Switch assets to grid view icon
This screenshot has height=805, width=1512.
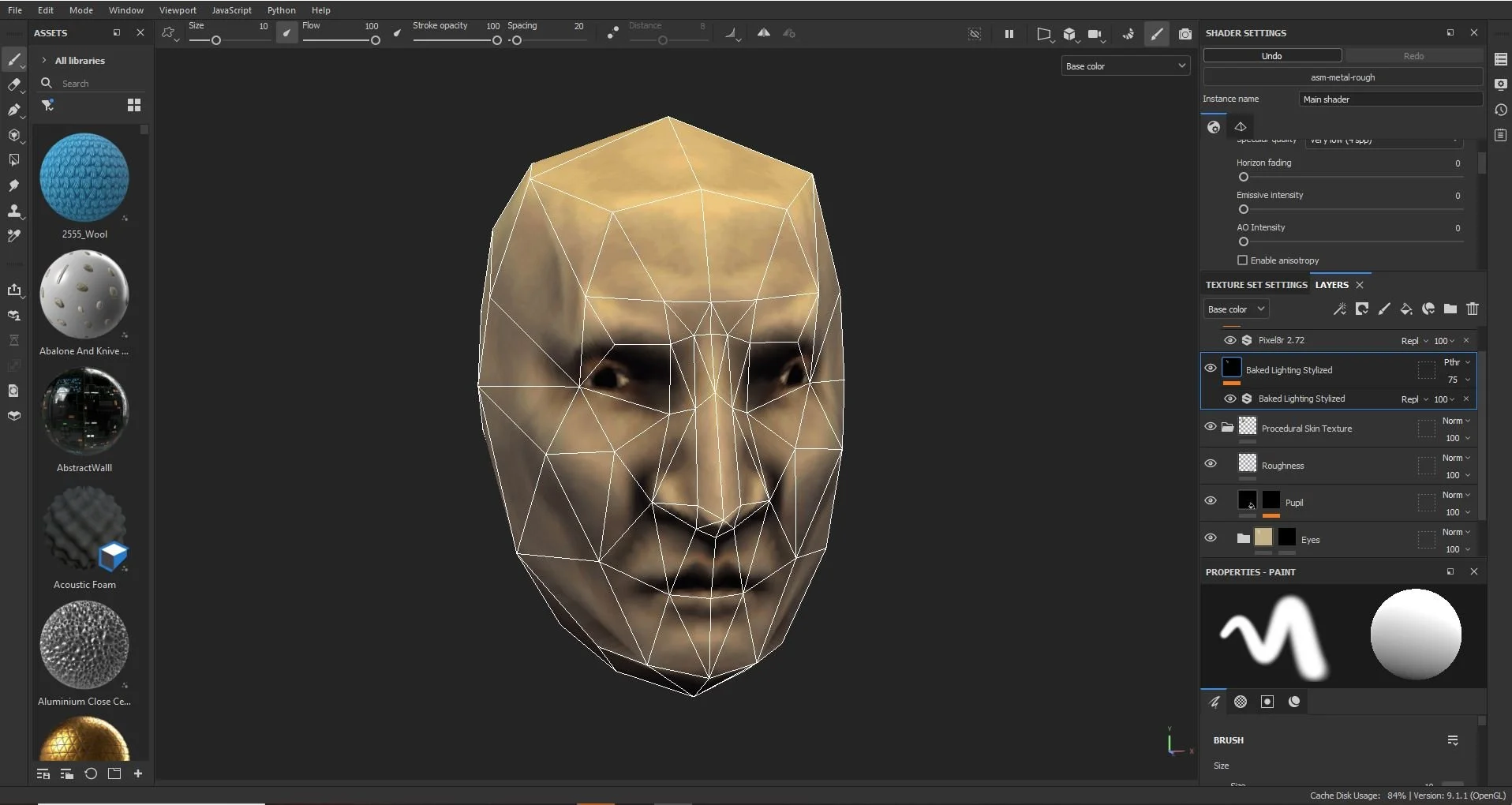click(134, 105)
